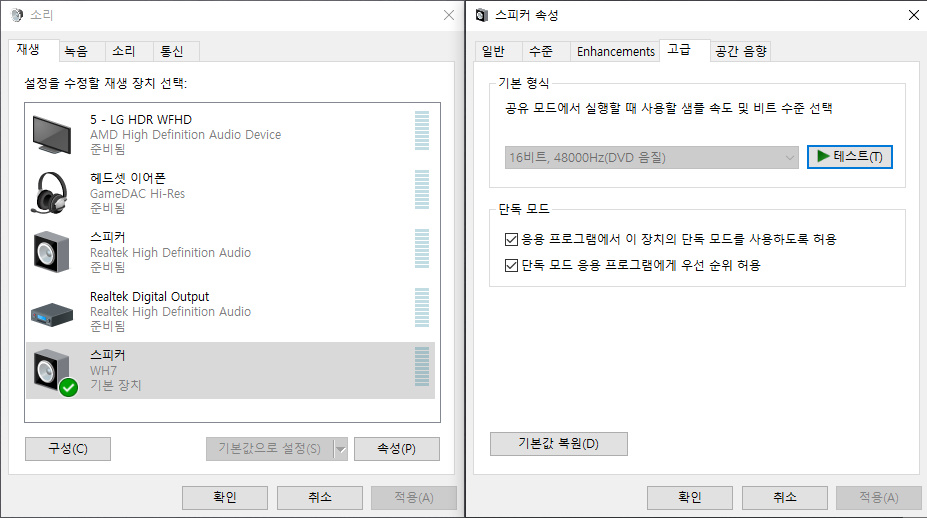Close the 소리 window
The width and height of the screenshot is (927, 518).
click(x=449, y=15)
